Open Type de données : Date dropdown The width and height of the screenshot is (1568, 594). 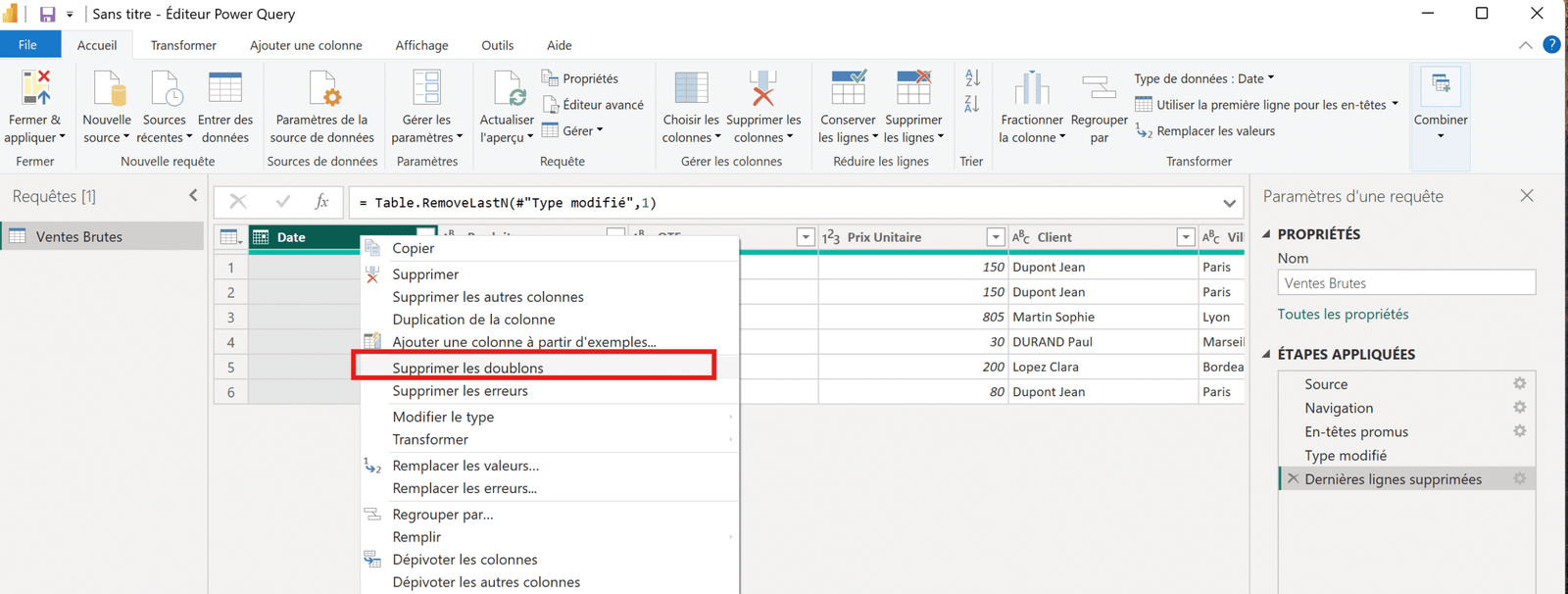tap(1204, 78)
